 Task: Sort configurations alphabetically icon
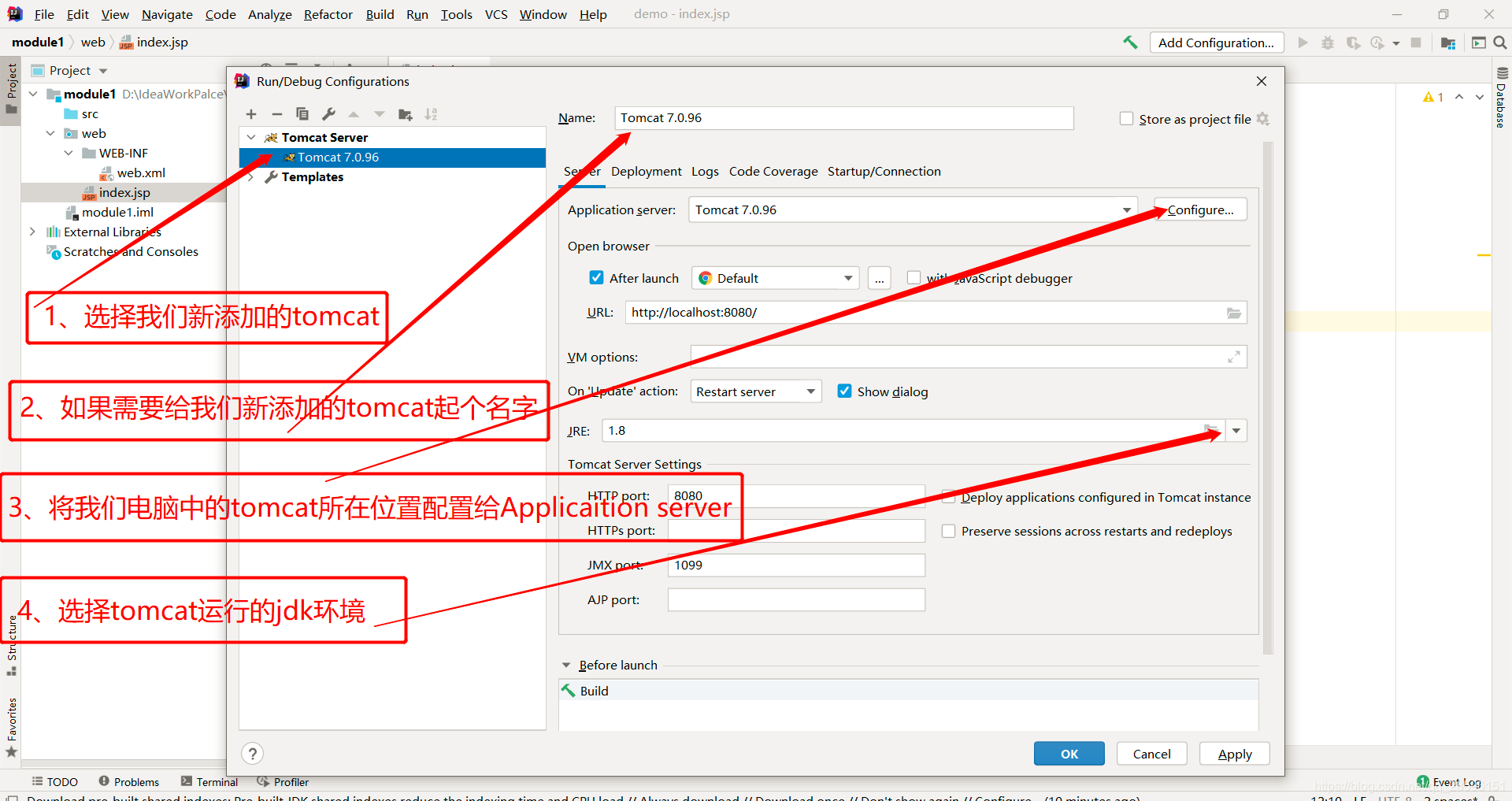click(431, 114)
